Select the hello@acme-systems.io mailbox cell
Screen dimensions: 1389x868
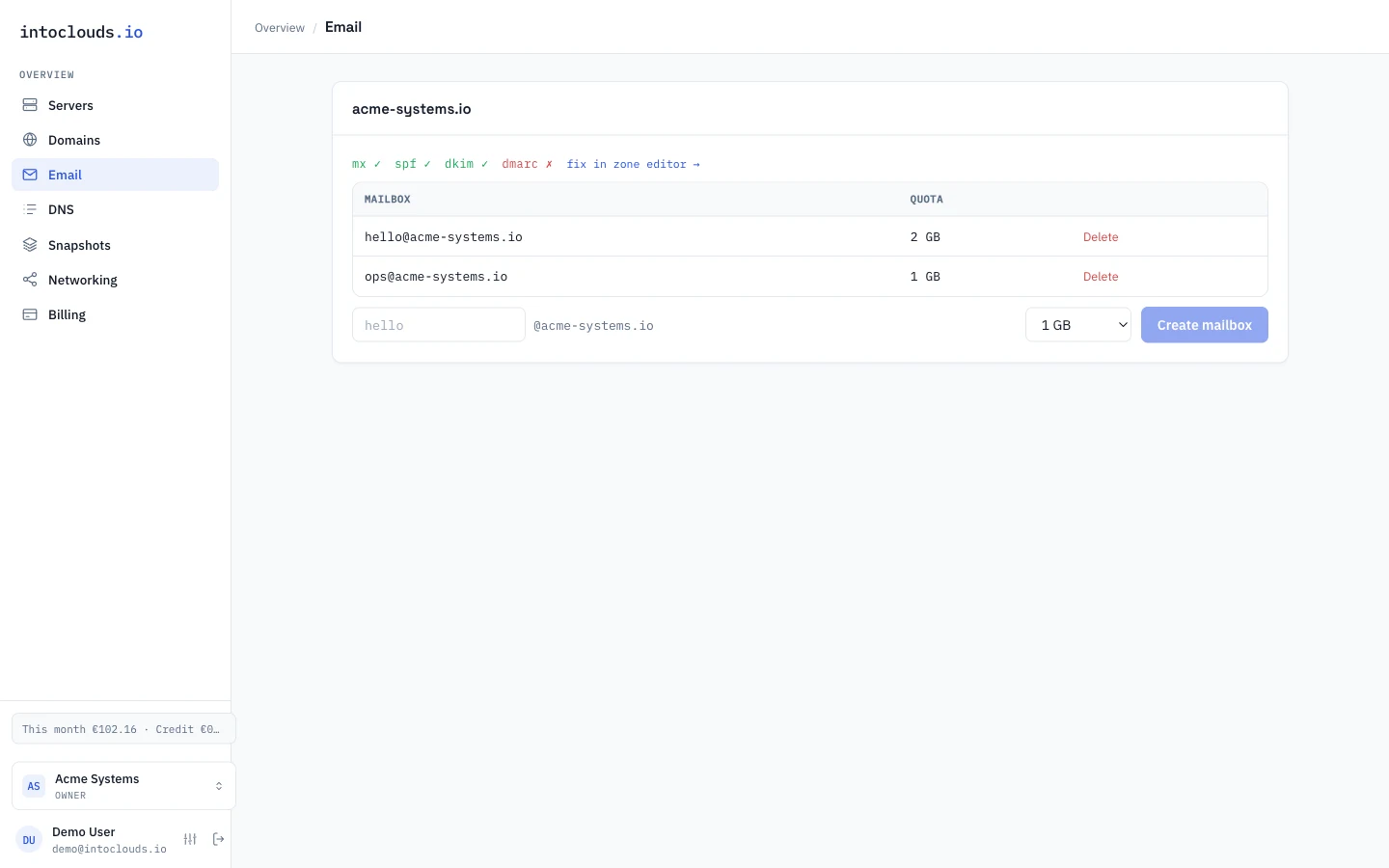(x=444, y=237)
